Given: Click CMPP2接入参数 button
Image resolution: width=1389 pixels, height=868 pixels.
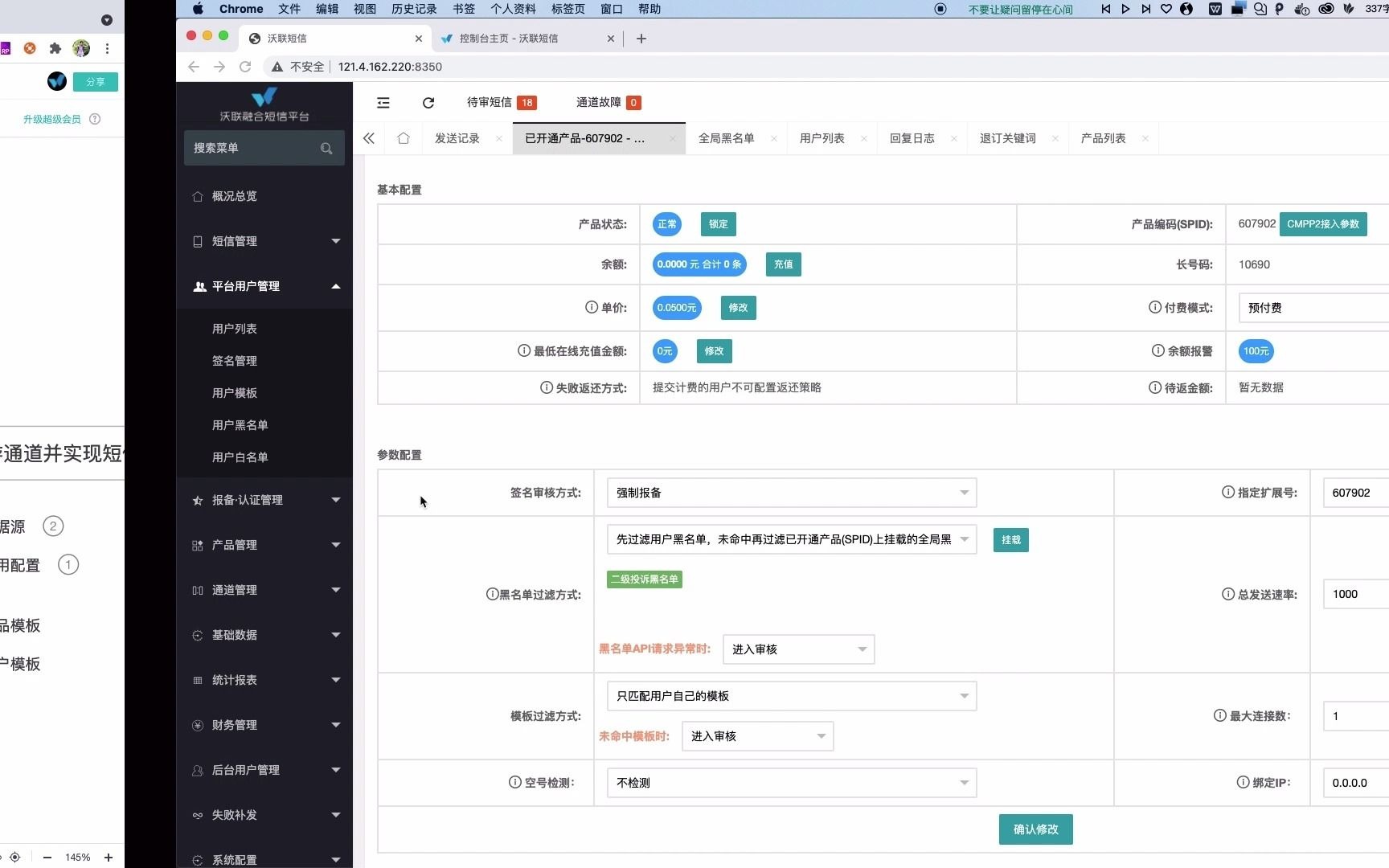Looking at the screenshot, I should (x=1323, y=224).
